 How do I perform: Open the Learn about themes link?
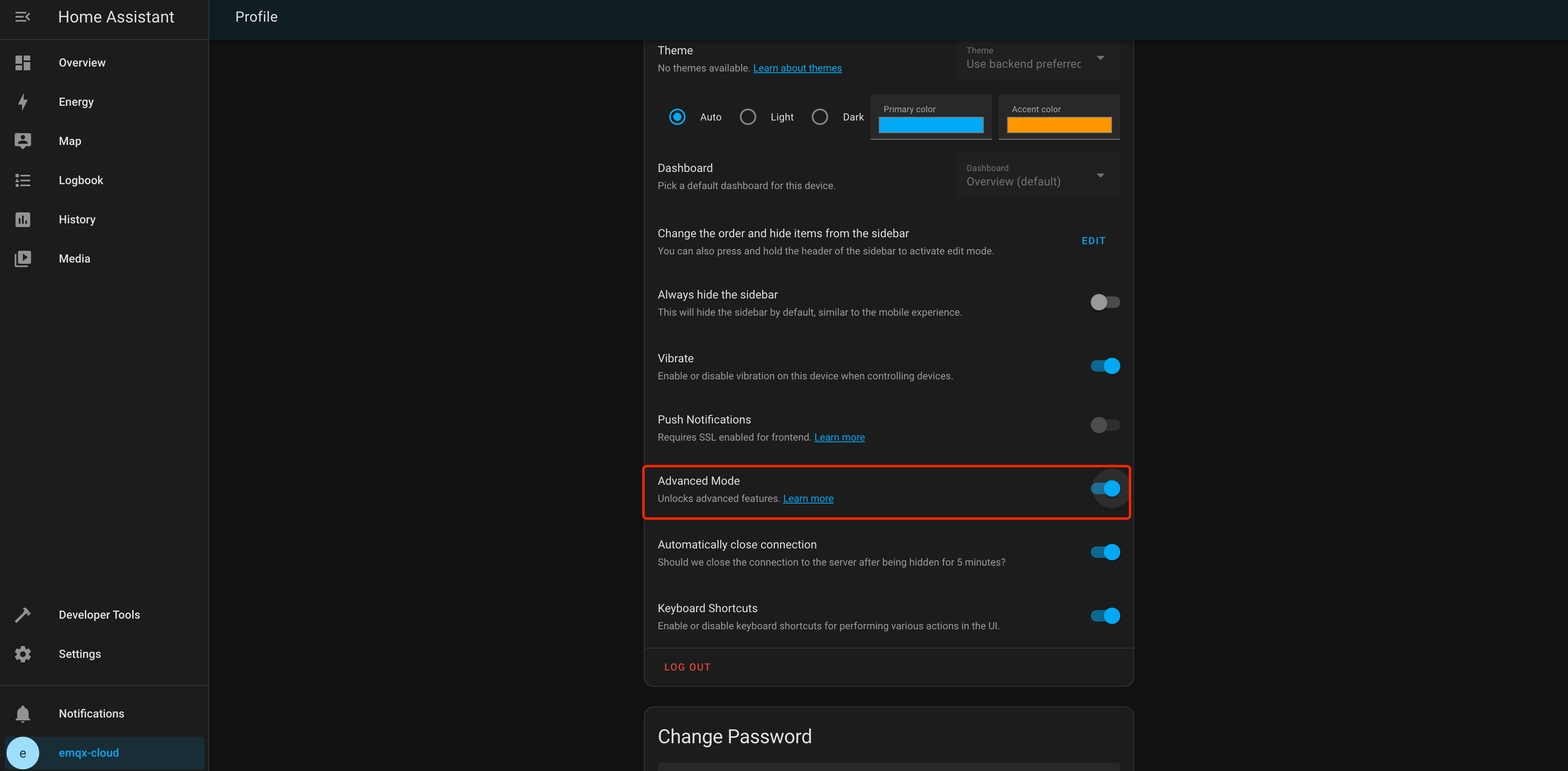tap(797, 67)
